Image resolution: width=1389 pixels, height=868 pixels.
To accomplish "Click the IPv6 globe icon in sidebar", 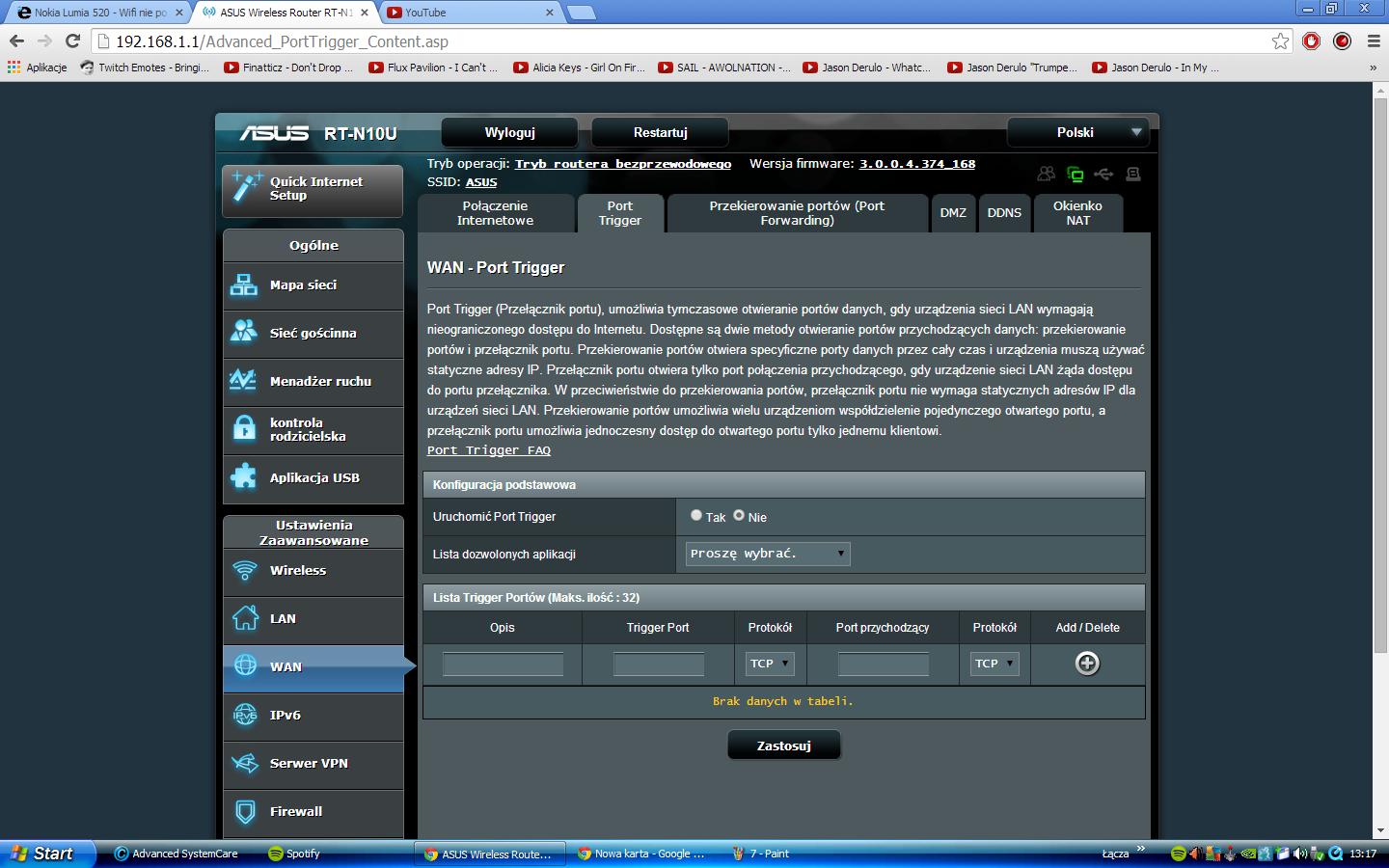I will click(x=245, y=716).
